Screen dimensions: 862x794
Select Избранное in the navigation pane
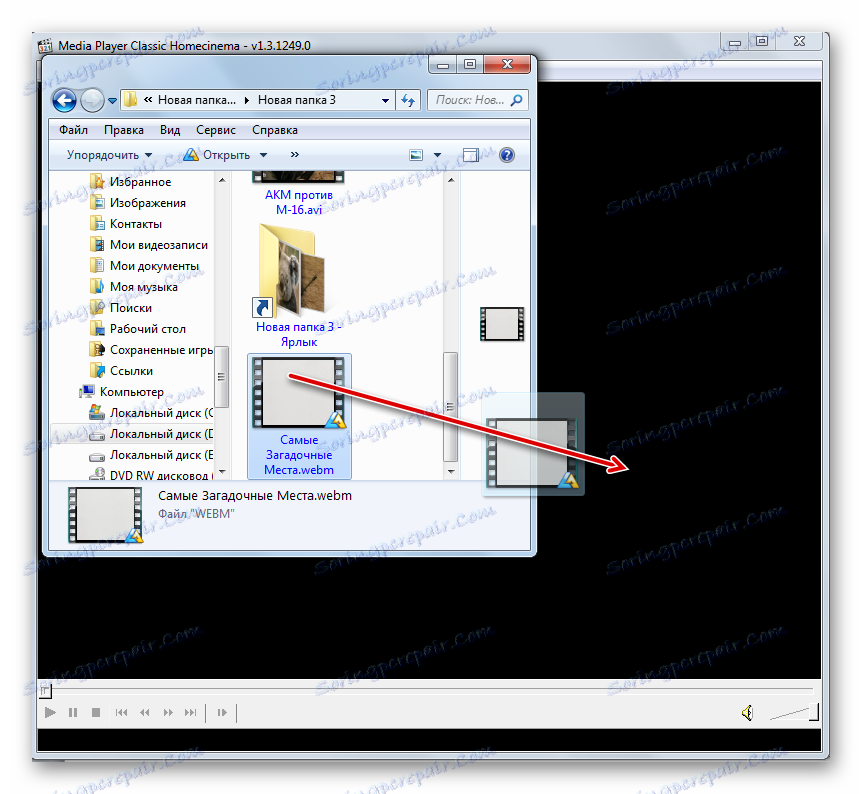pyautogui.click(x=131, y=181)
